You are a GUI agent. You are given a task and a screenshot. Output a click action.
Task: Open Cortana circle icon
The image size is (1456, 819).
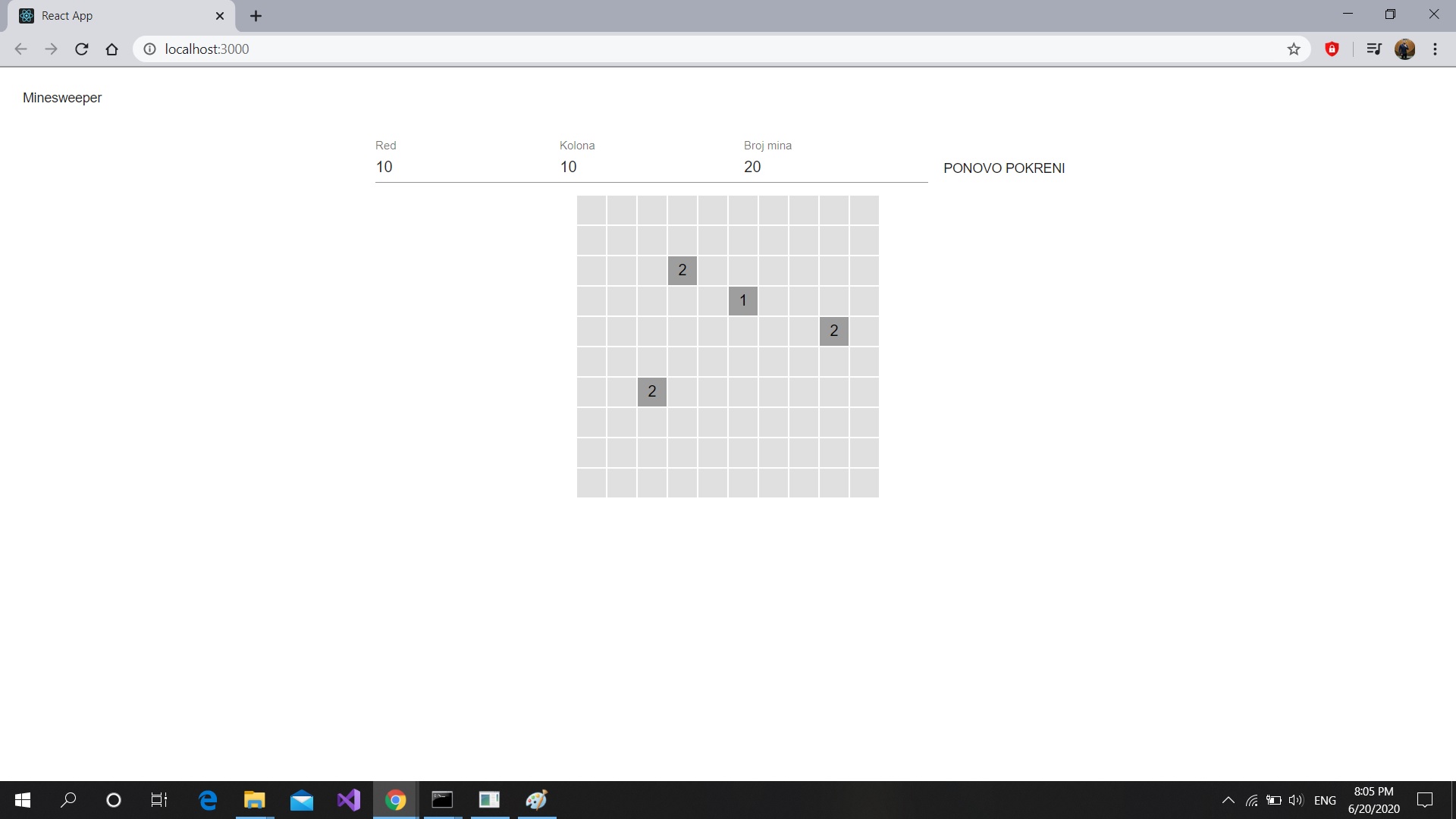tap(114, 800)
